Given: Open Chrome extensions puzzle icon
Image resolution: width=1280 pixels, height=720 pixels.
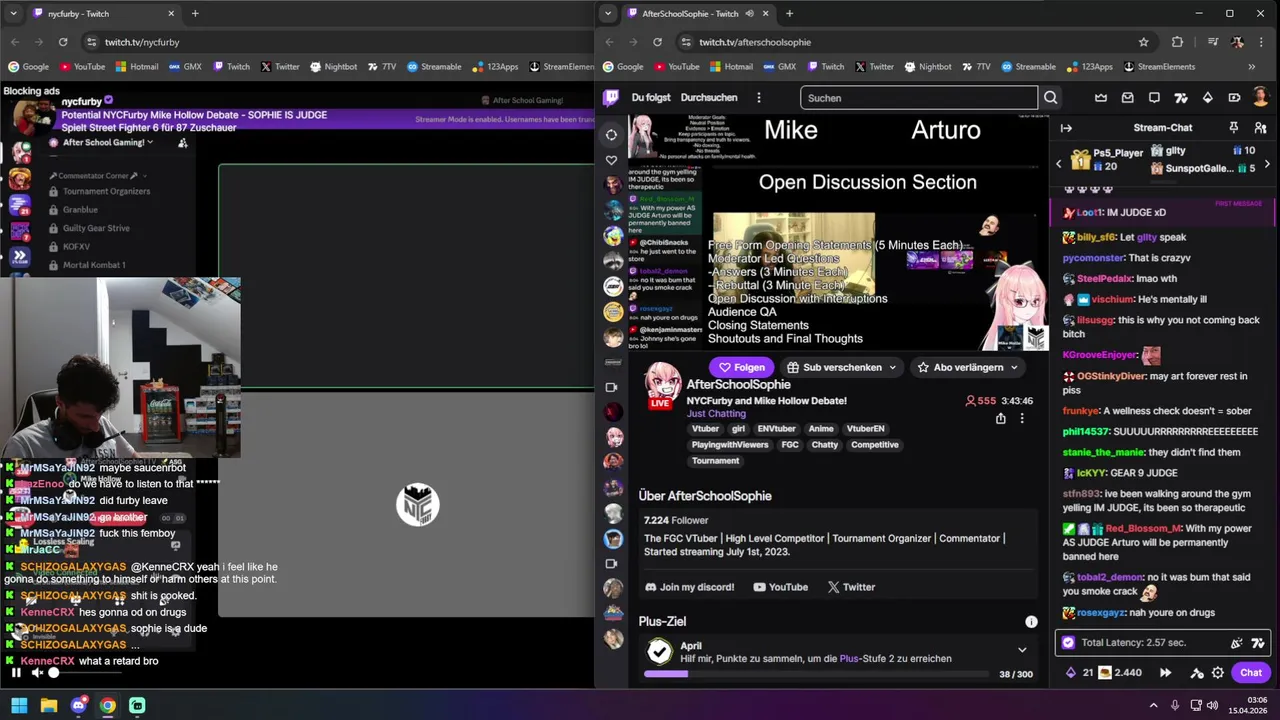Looking at the screenshot, I should pyautogui.click(x=1177, y=42).
